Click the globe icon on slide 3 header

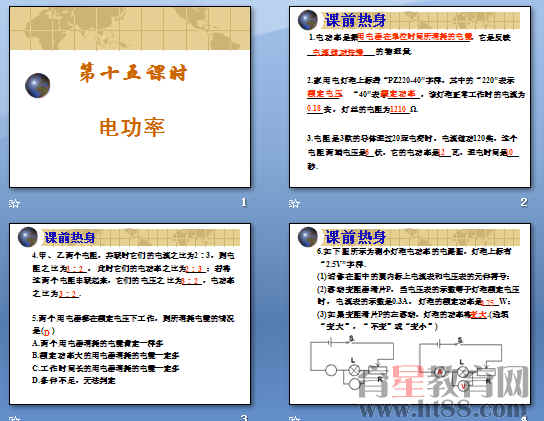pos(28,237)
